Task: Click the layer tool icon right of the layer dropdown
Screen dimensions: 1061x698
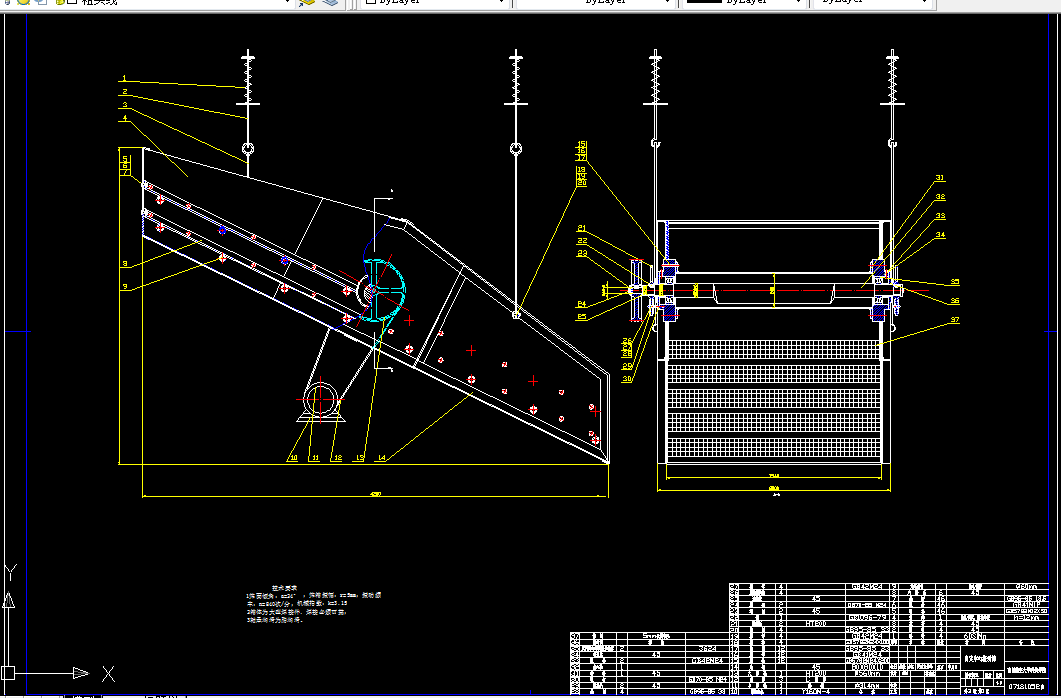Action: click(x=307, y=2)
